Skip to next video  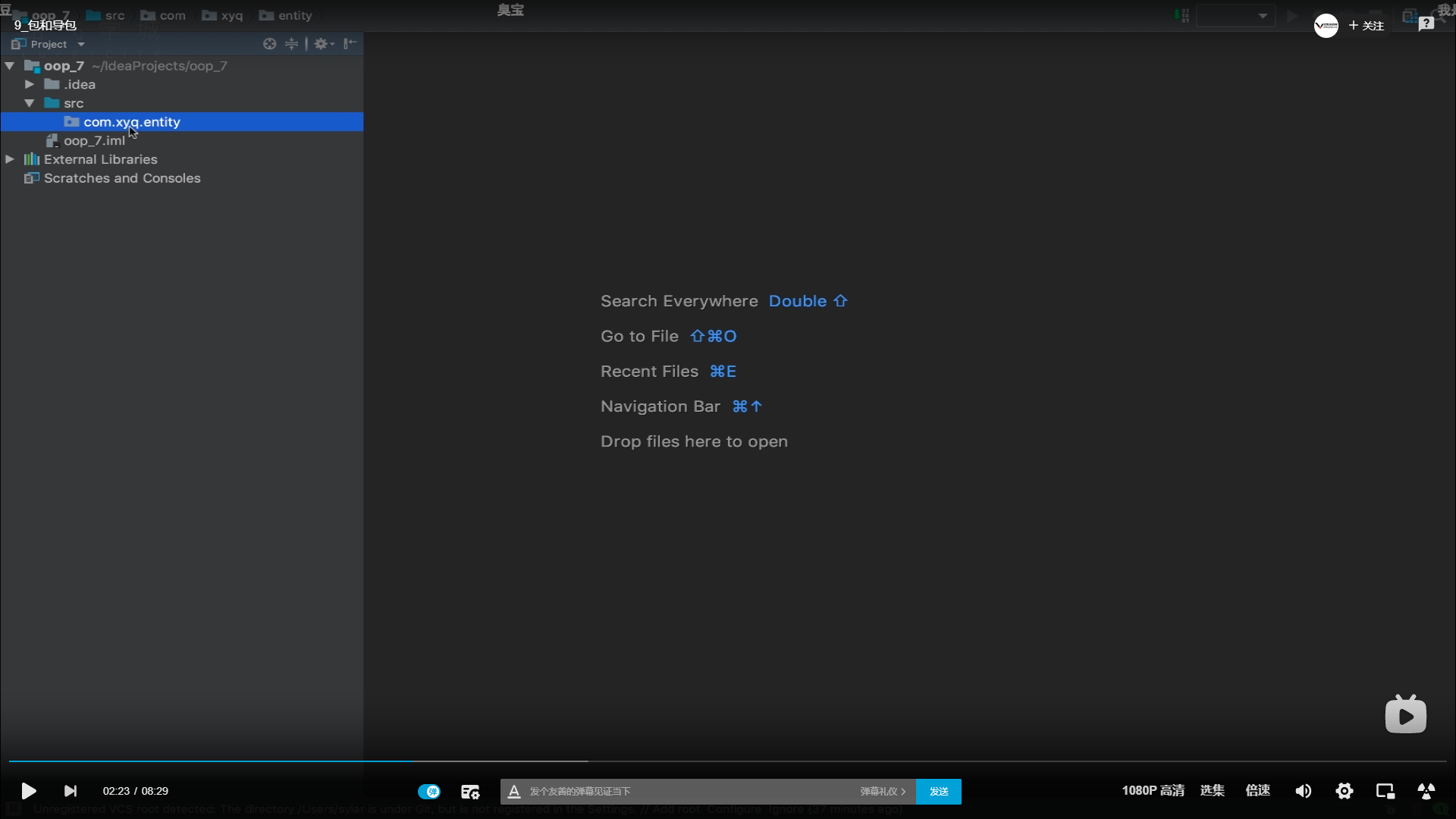point(71,791)
